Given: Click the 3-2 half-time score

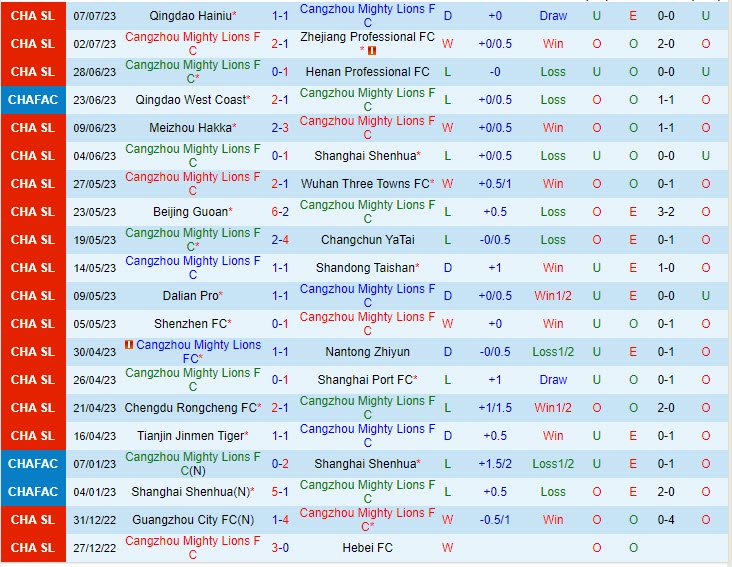Looking at the screenshot, I should pyautogui.click(x=666, y=212).
